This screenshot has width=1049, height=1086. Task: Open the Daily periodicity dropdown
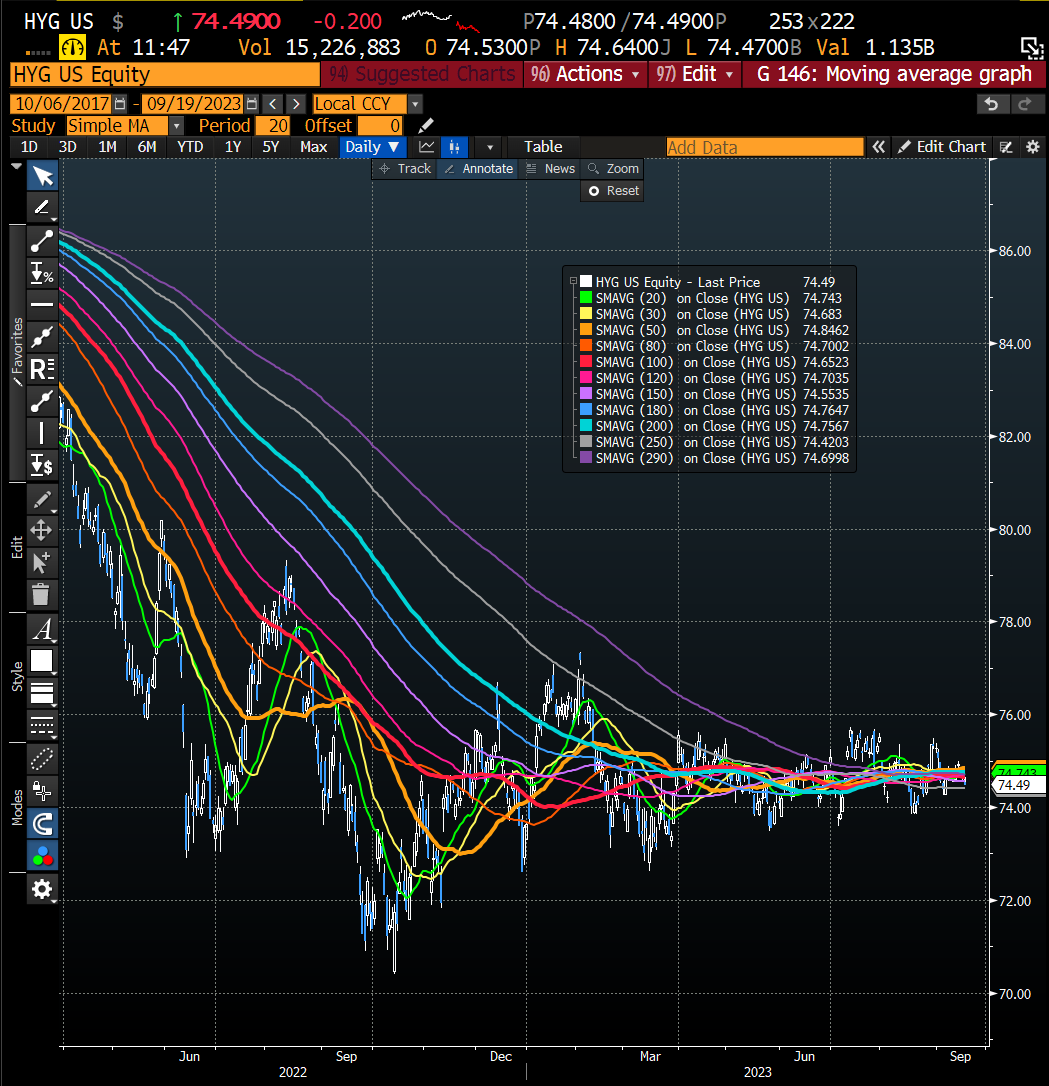pos(372,147)
